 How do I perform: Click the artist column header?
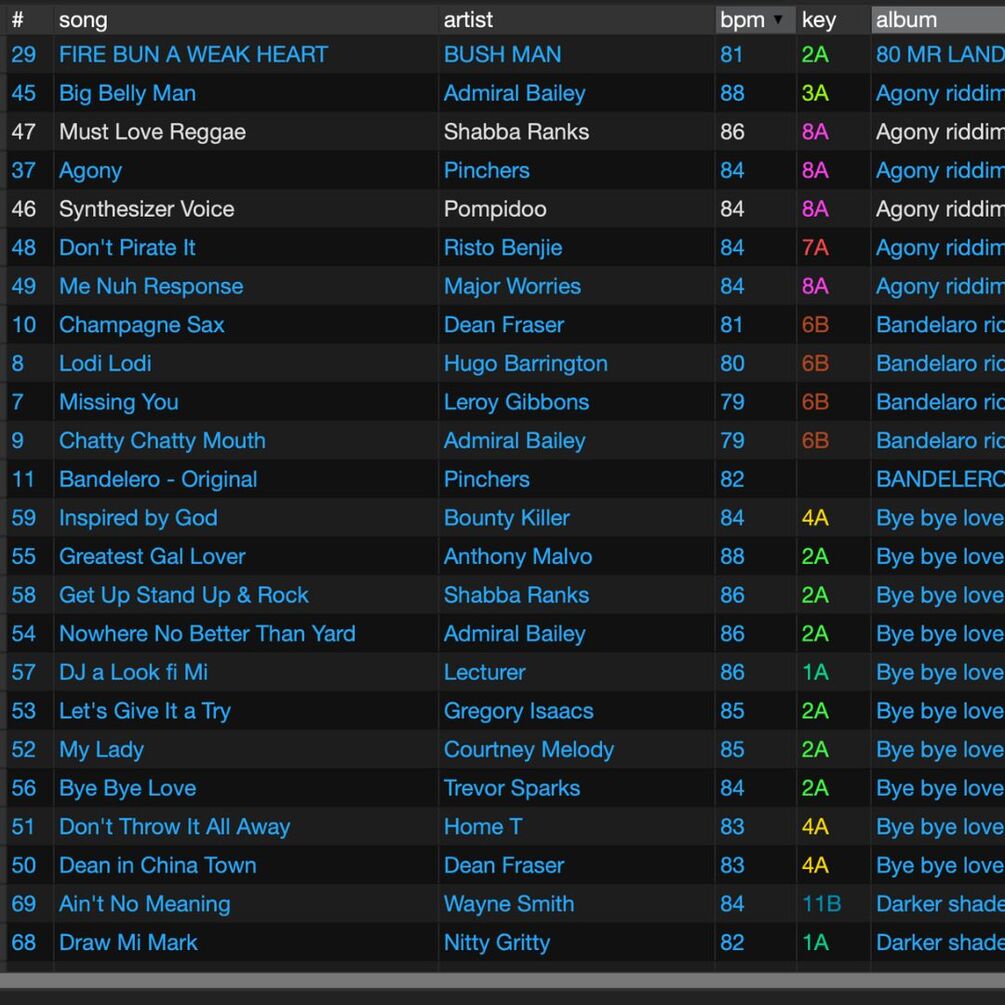(576, 20)
